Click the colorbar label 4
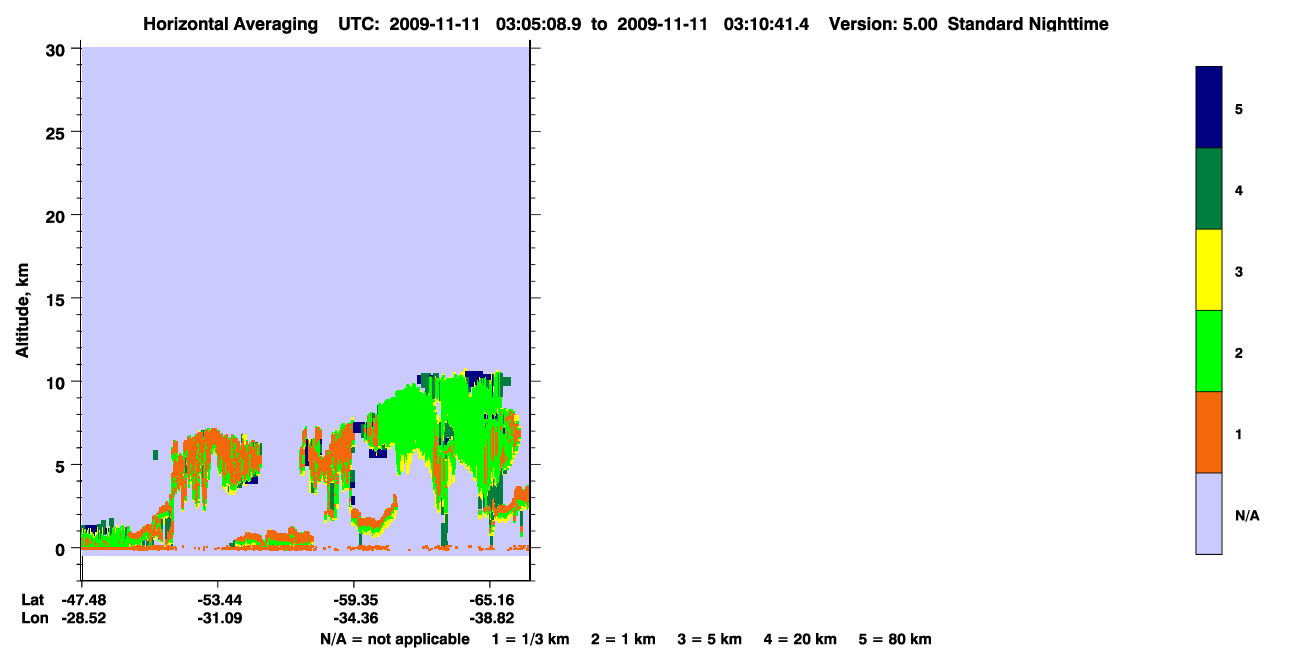The height and width of the screenshot is (667, 1300). (1239, 190)
